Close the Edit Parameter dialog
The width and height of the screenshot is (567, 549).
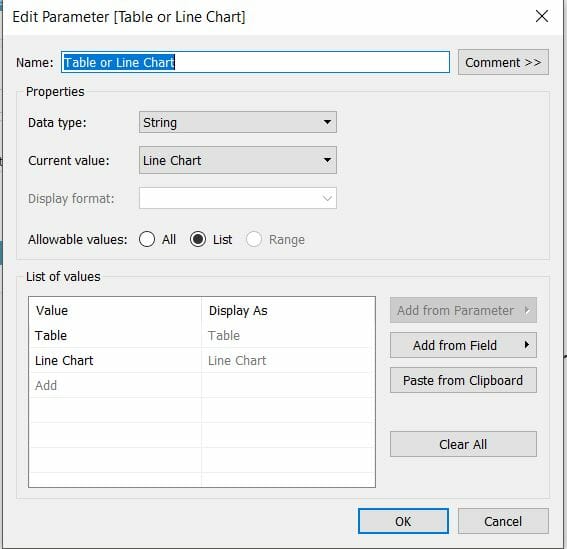[542, 16]
